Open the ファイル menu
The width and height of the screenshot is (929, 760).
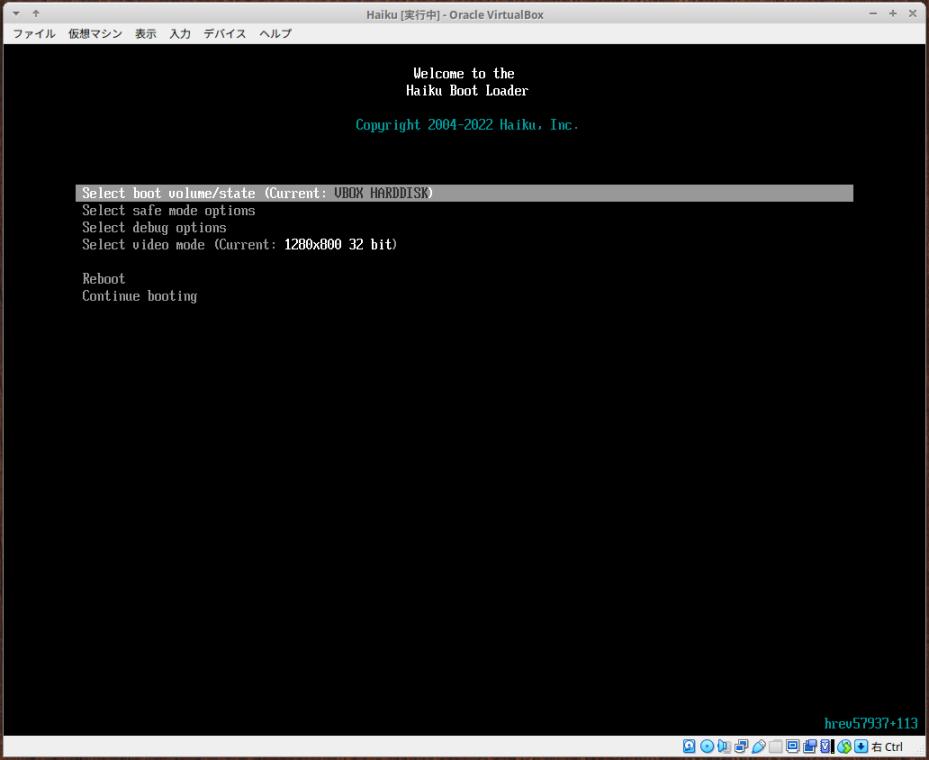[34, 34]
